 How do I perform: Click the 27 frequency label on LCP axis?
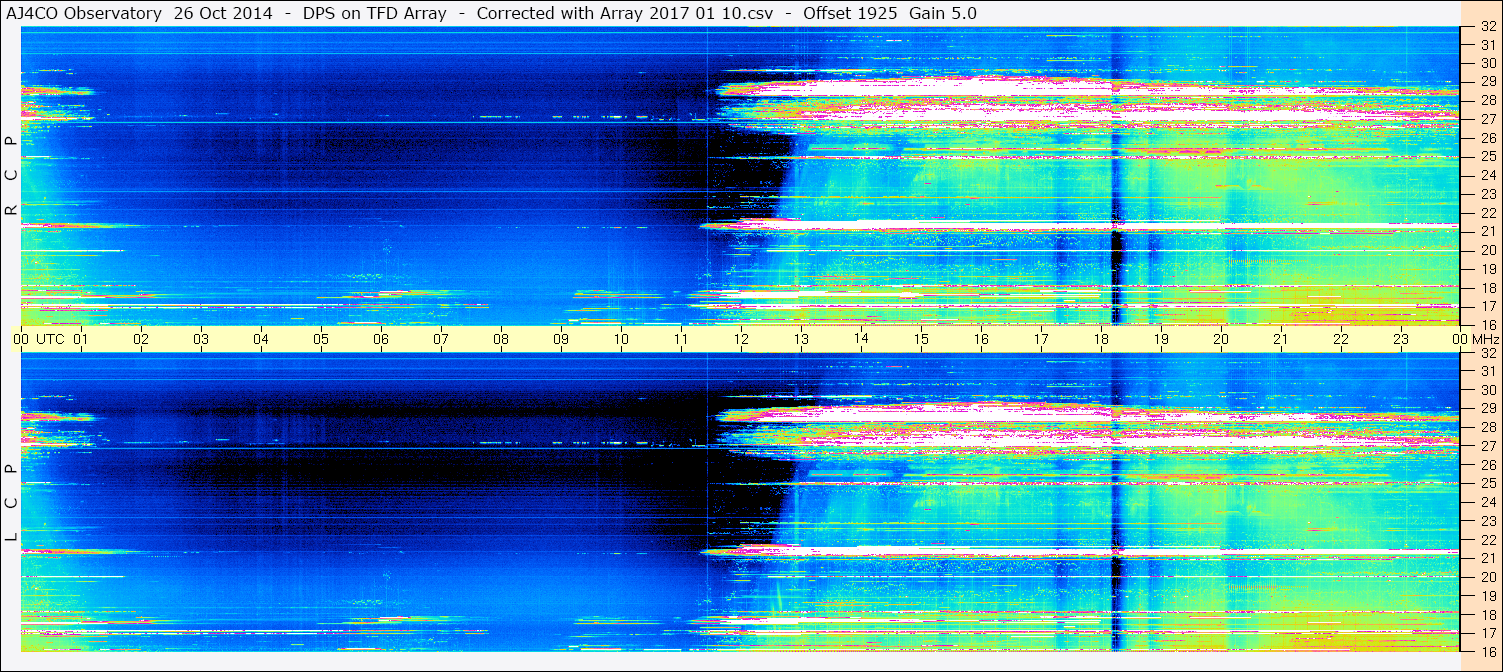point(1487,446)
